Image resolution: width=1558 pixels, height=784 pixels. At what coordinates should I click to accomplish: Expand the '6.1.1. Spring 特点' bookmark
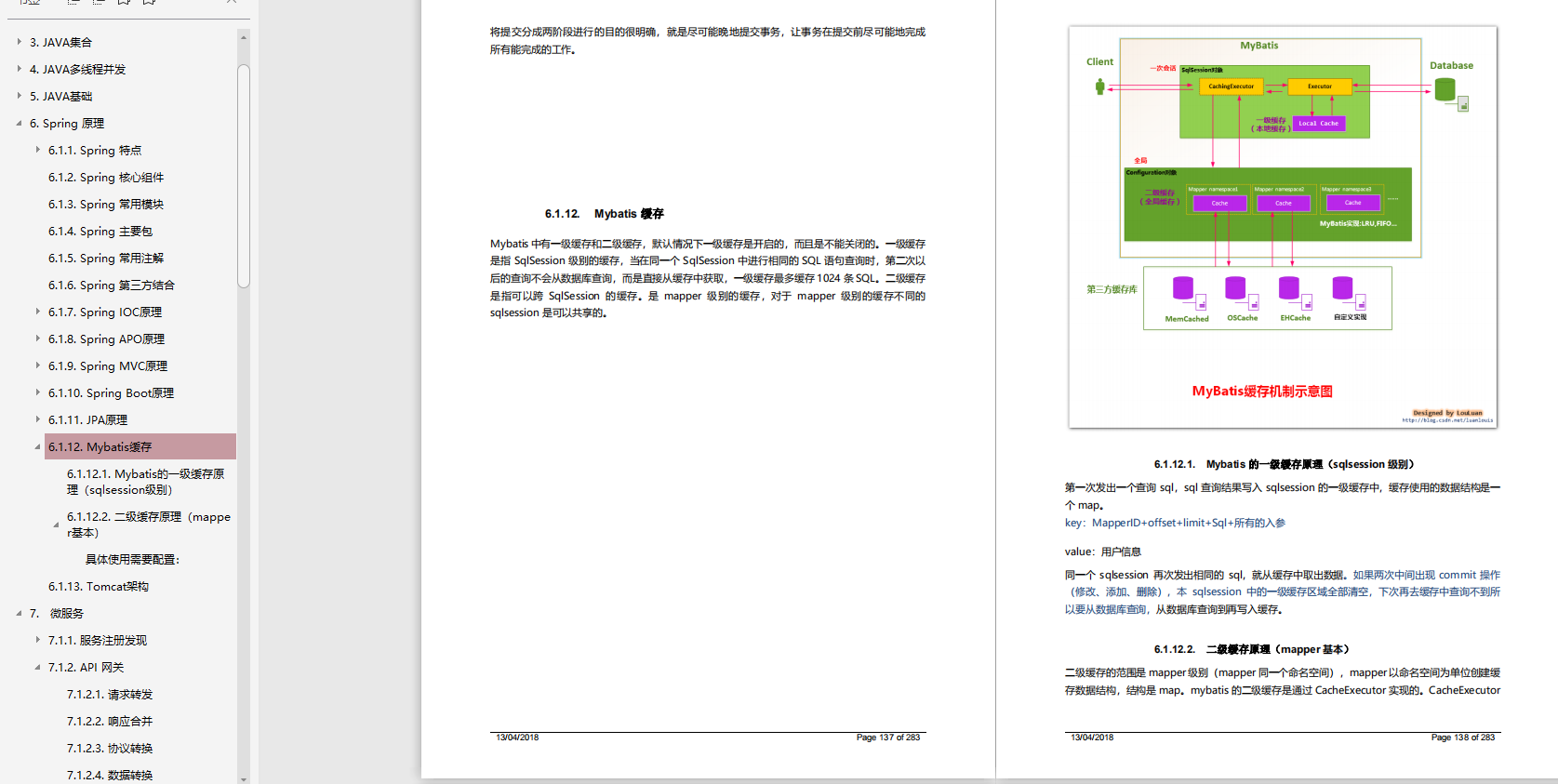click(x=37, y=150)
